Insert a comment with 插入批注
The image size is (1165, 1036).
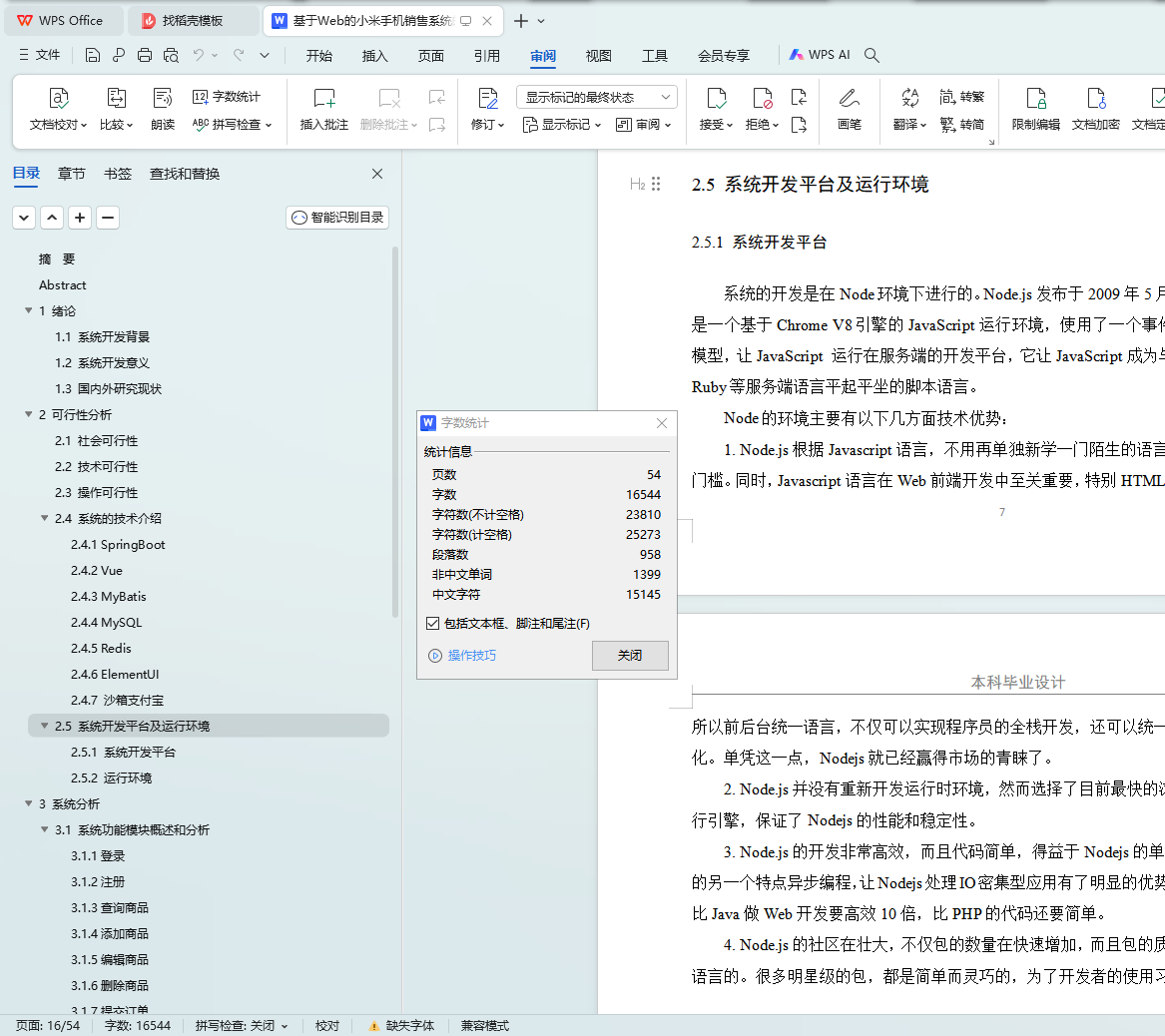coord(323,109)
